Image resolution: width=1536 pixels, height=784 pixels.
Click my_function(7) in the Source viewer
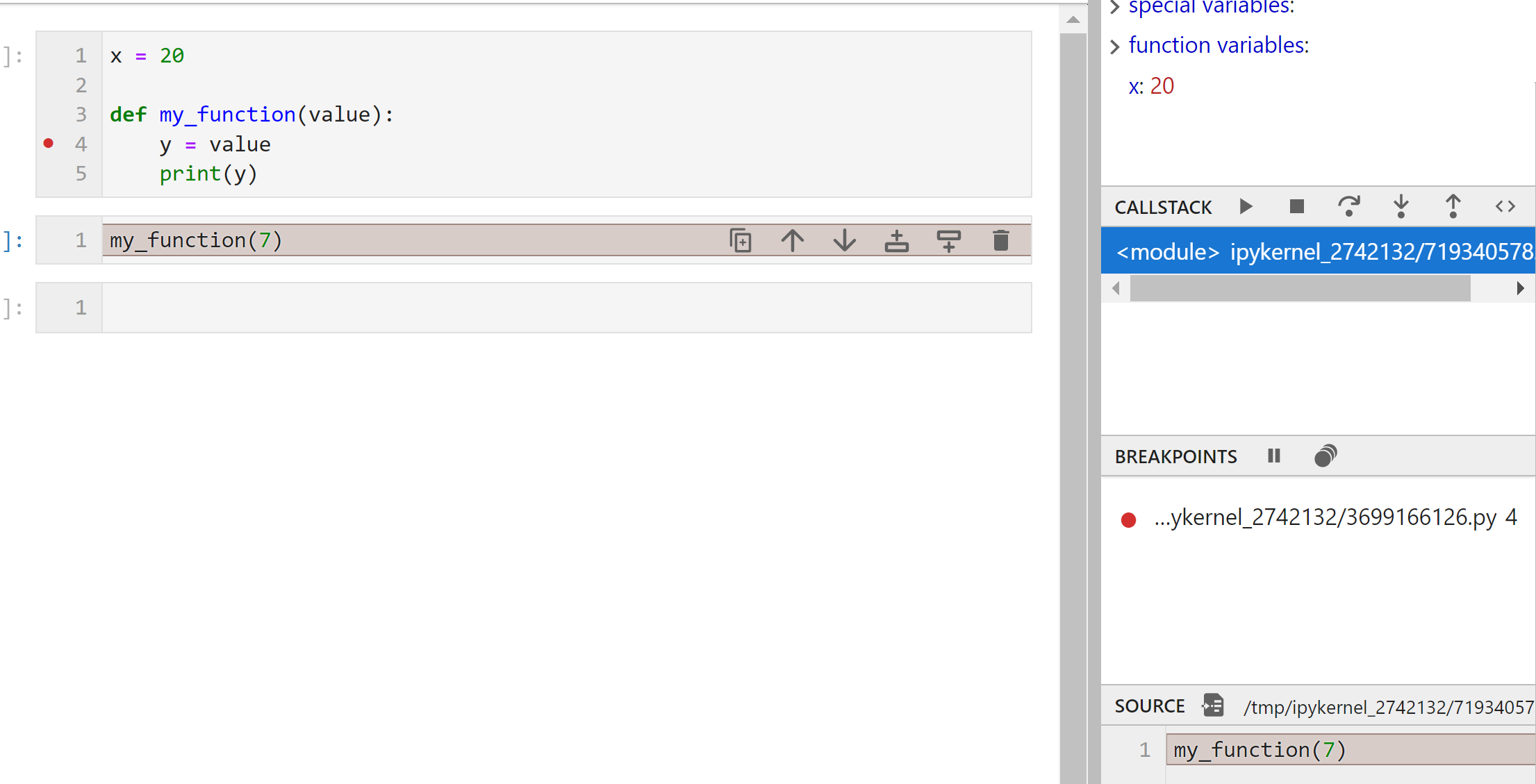pyautogui.click(x=1260, y=750)
